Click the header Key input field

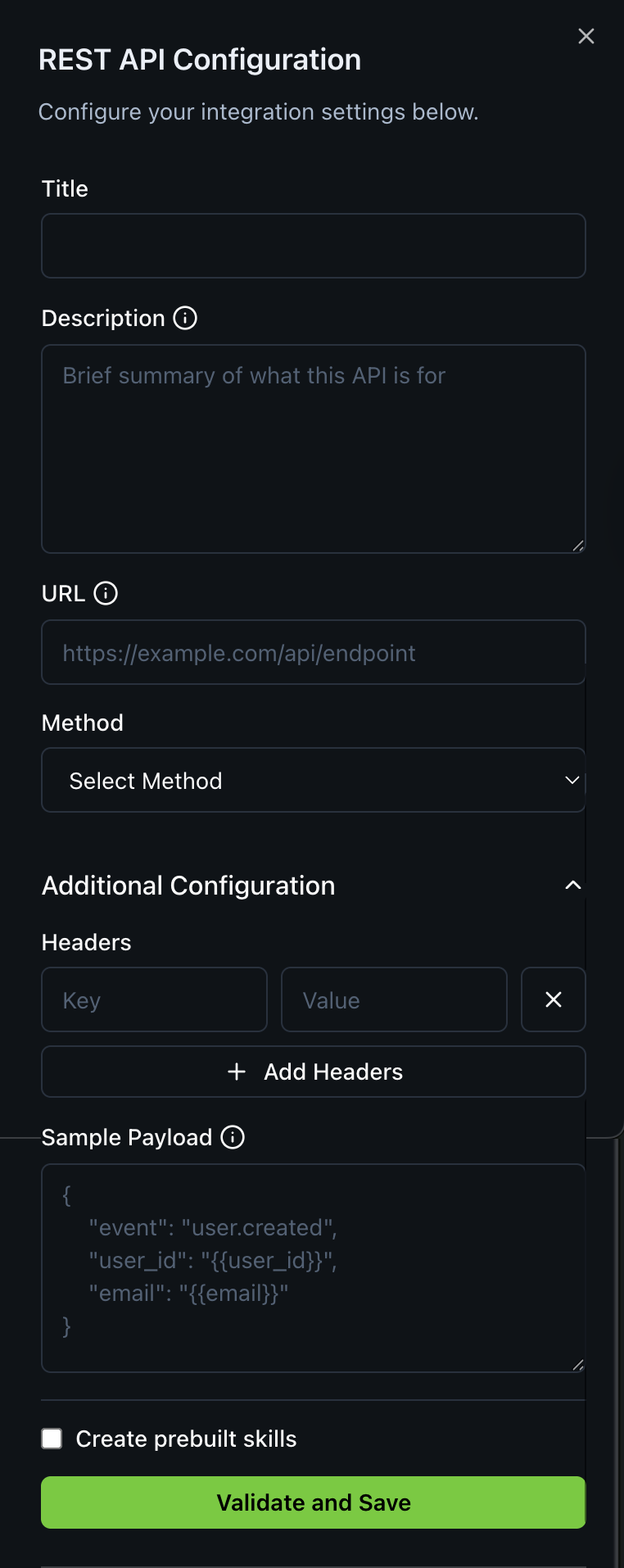coord(154,999)
